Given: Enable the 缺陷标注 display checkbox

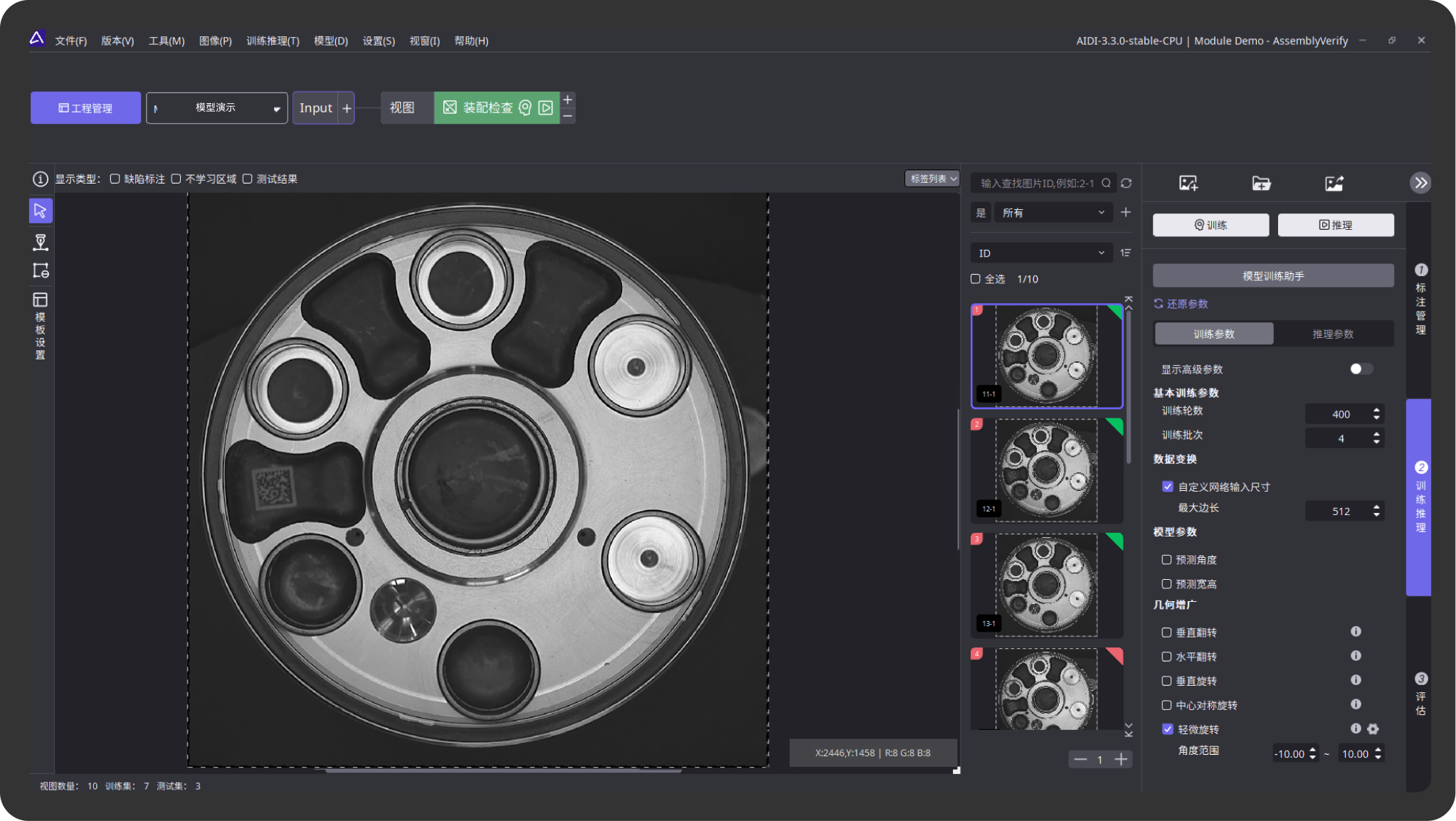Looking at the screenshot, I should pyautogui.click(x=115, y=179).
